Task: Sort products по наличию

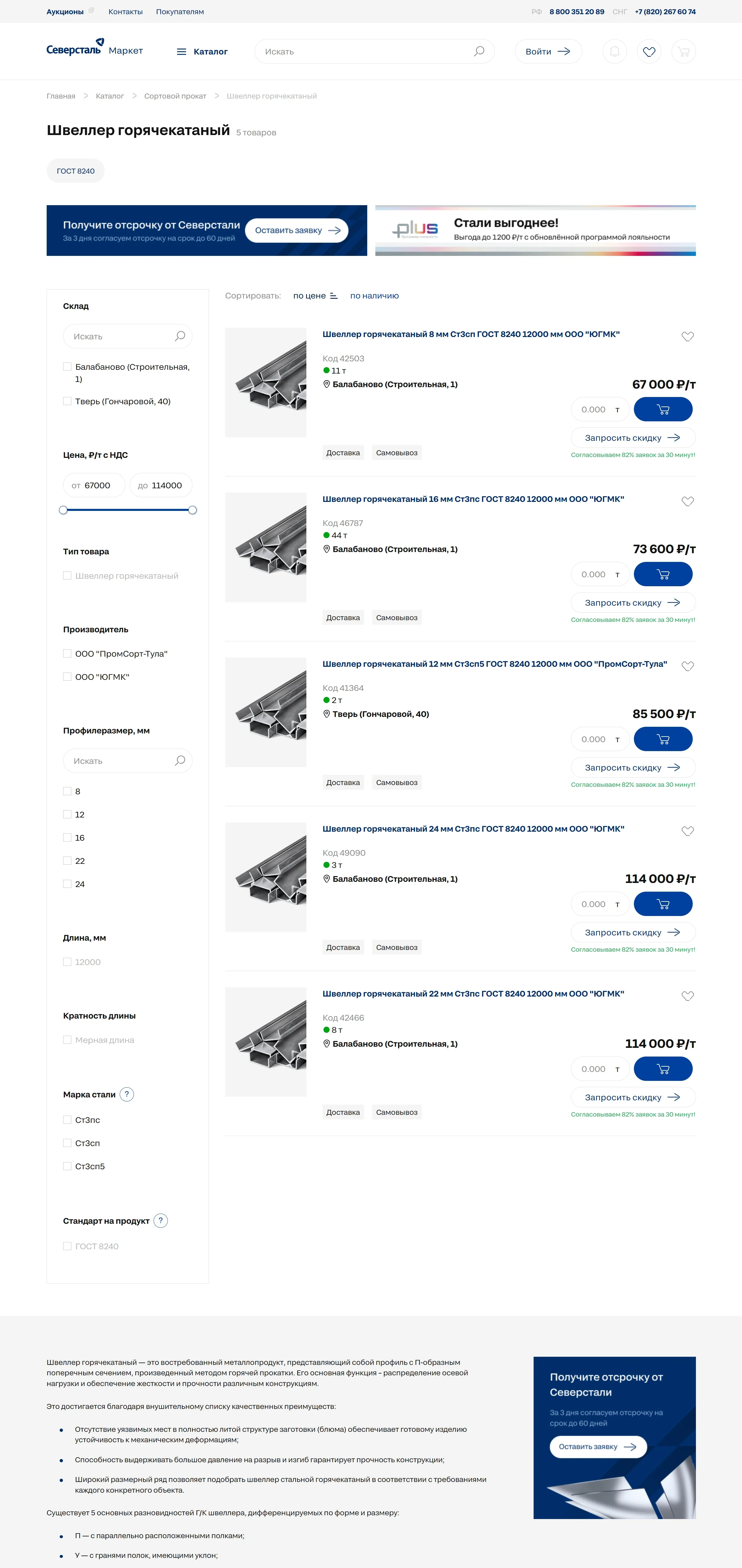Action: coord(374,296)
